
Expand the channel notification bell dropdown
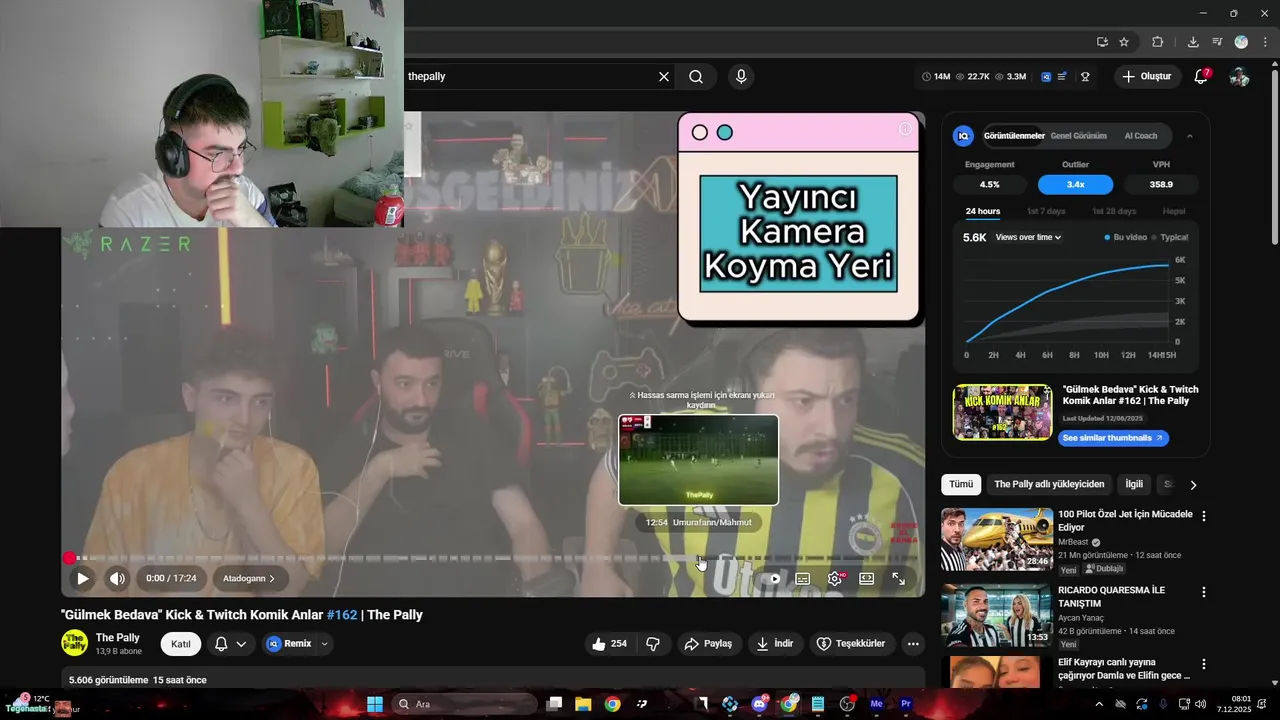click(x=241, y=644)
